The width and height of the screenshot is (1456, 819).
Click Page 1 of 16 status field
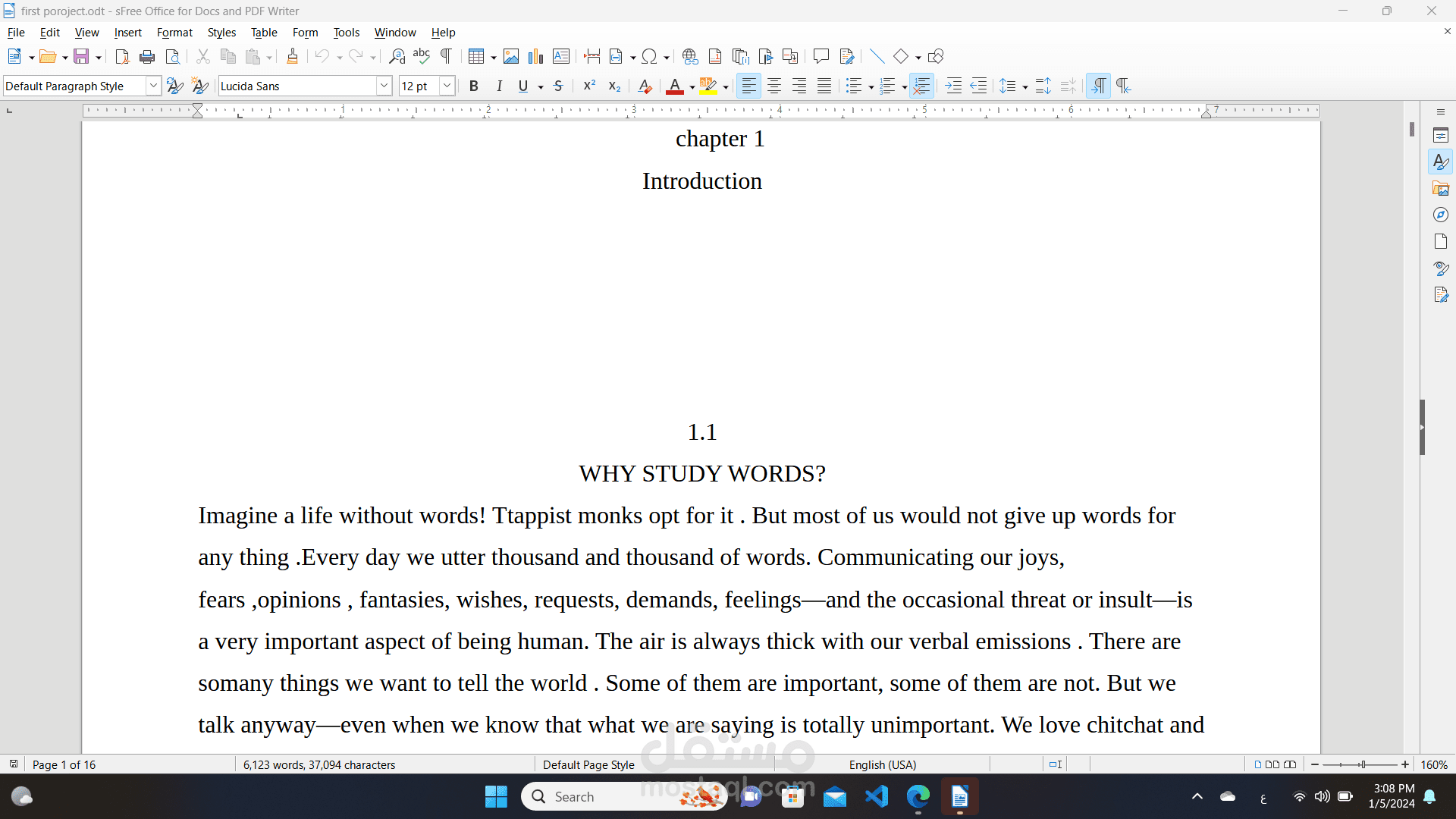click(64, 764)
